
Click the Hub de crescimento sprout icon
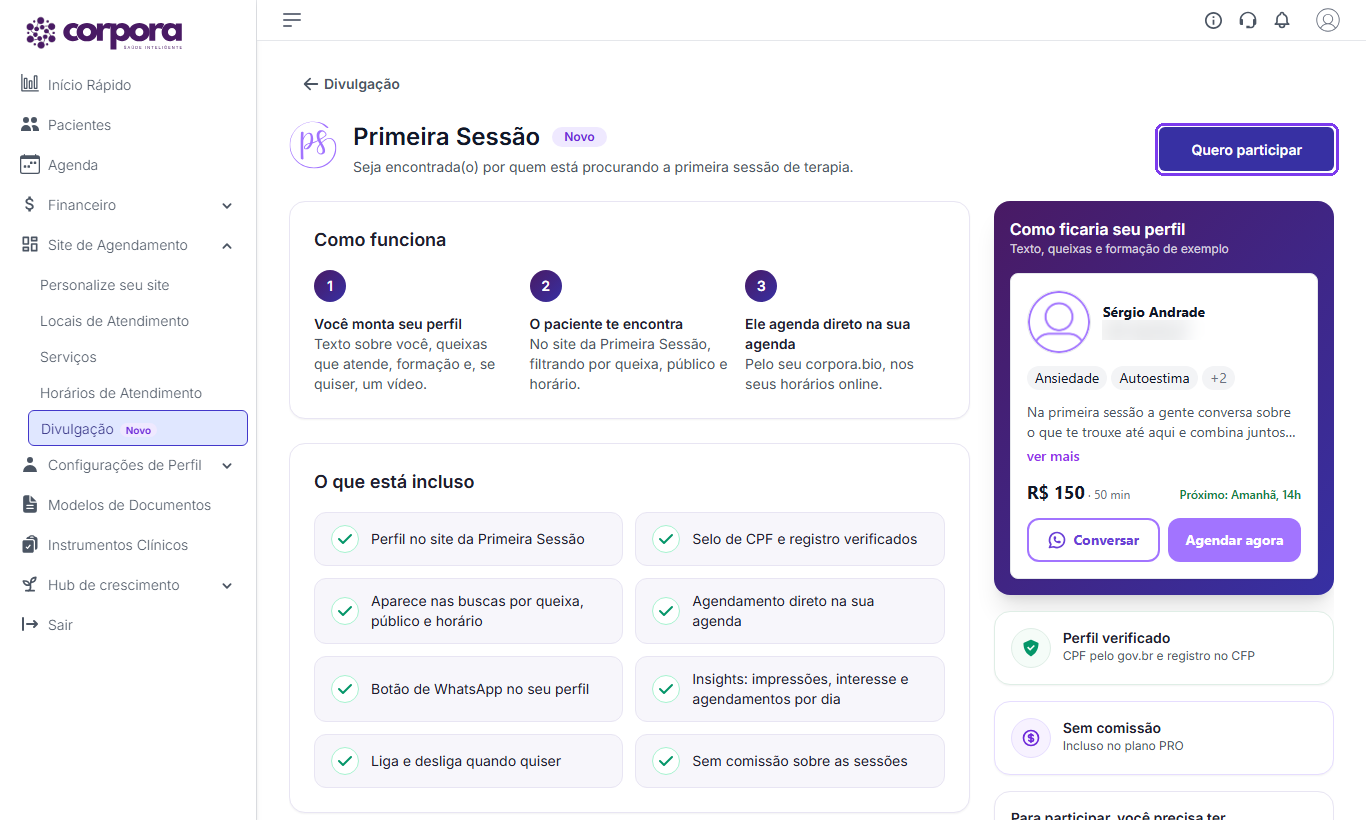coord(30,584)
